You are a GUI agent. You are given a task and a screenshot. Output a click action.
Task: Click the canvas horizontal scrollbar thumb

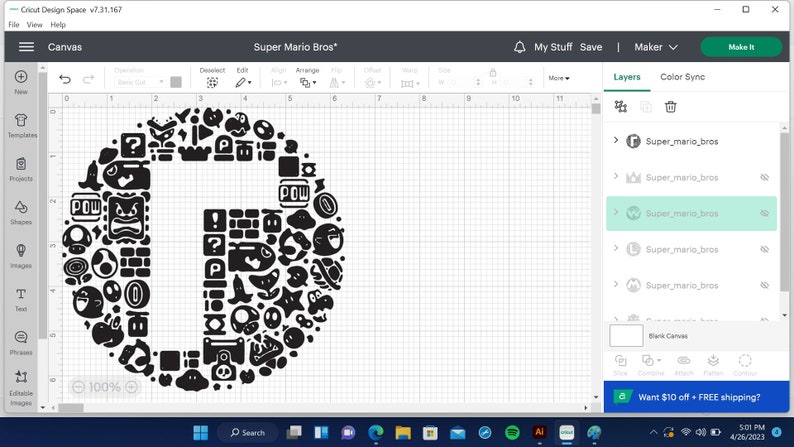coord(71,408)
